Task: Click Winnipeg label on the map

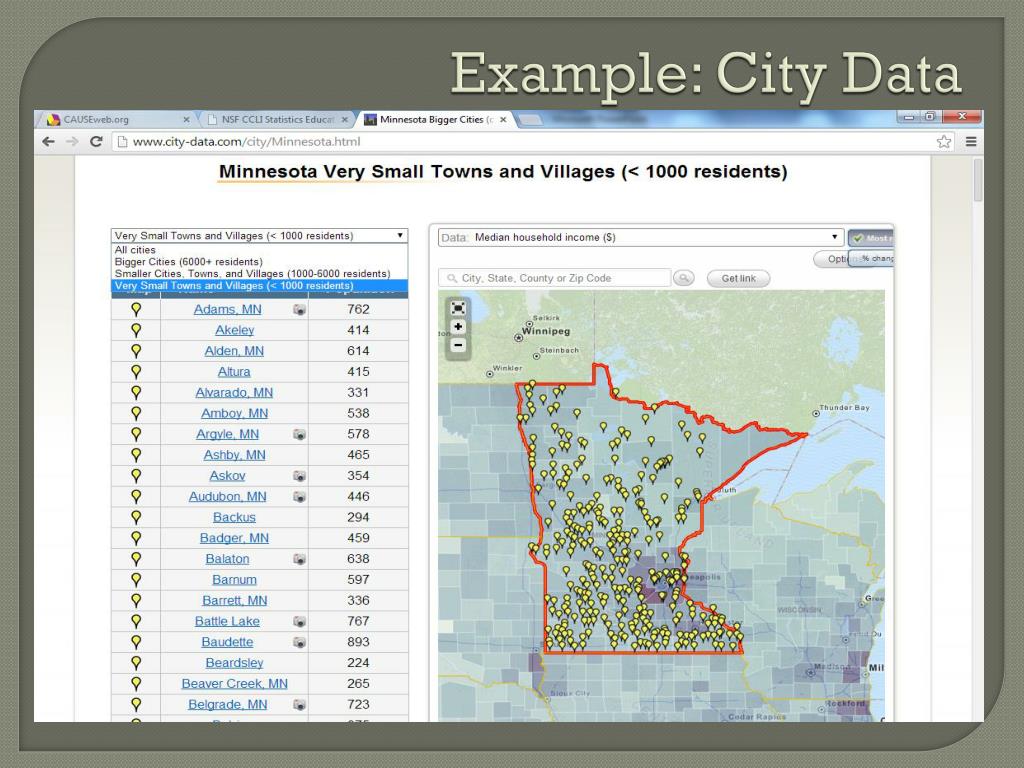Action: (x=545, y=331)
